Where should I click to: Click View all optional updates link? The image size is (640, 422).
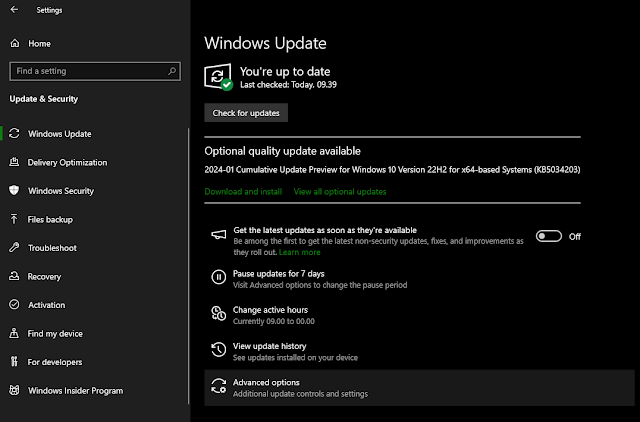click(340, 191)
